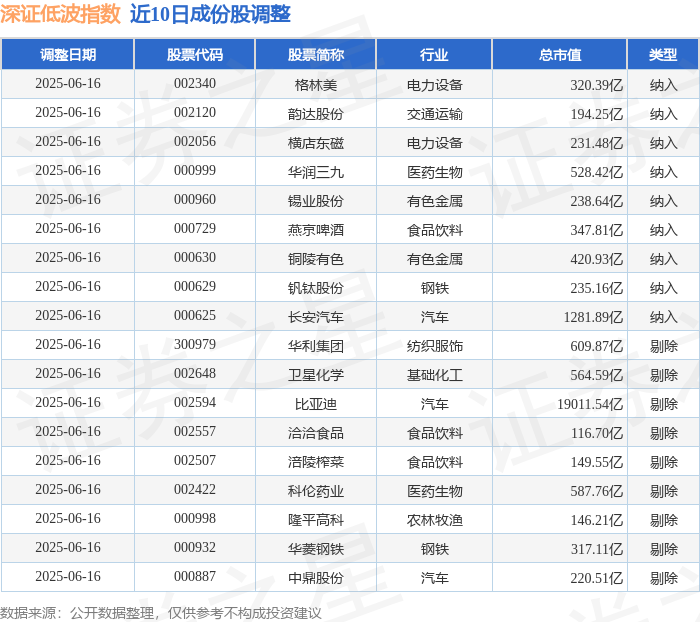Click stock name 洽洽食品

(x=316, y=433)
